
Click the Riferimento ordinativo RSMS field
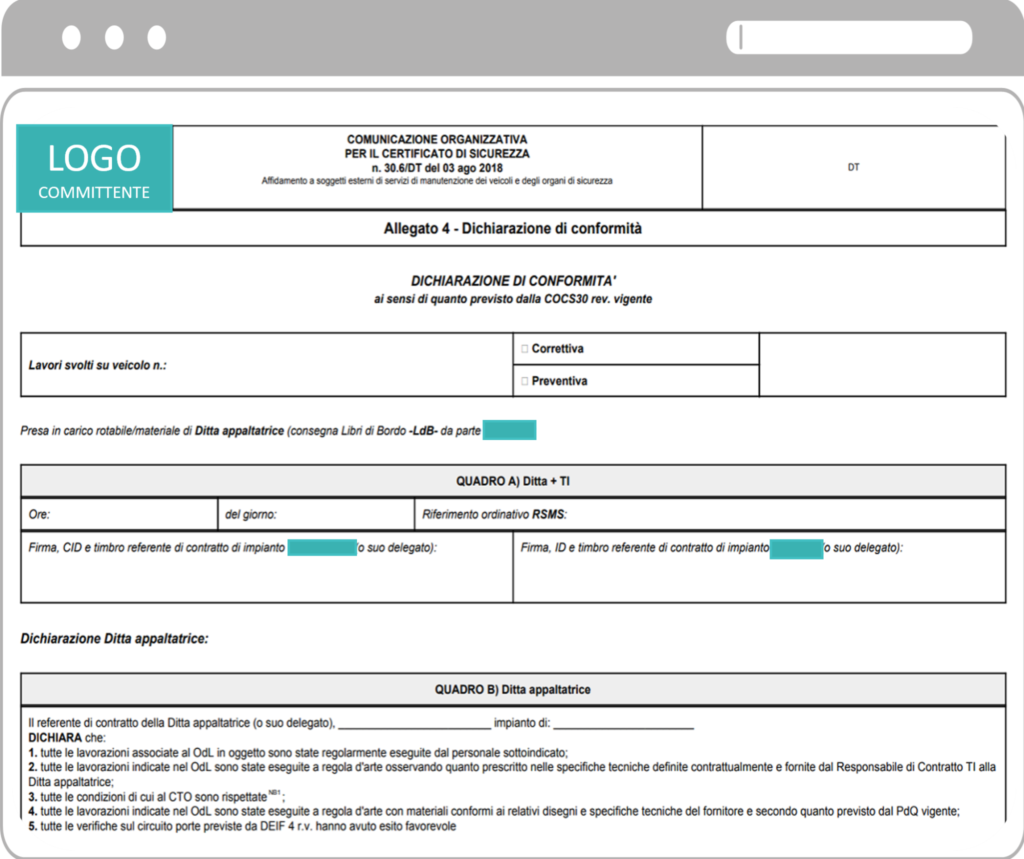pyautogui.click(x=710, y=514)
